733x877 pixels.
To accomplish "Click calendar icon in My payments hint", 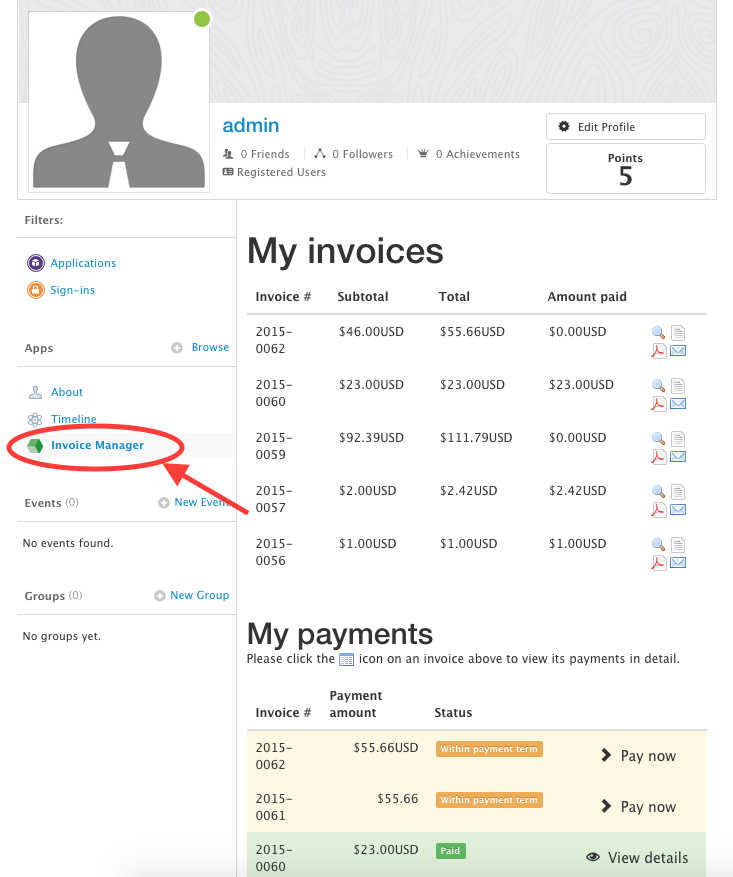I will 347,659.
